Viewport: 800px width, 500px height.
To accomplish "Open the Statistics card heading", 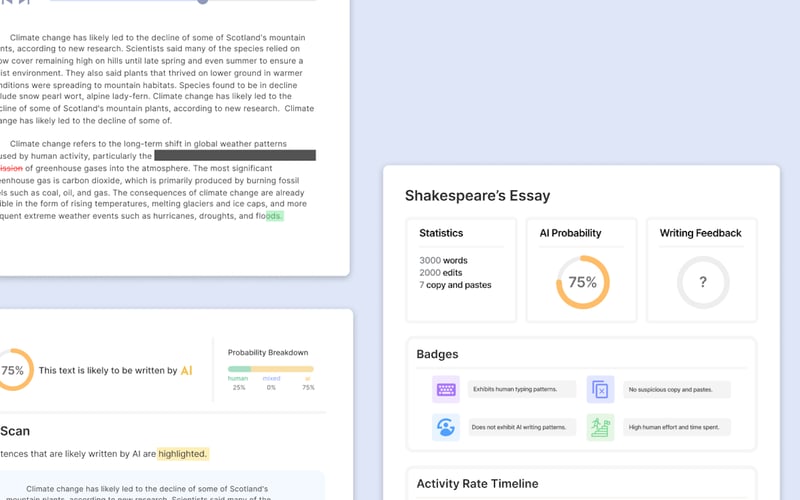I will point(441,233).
